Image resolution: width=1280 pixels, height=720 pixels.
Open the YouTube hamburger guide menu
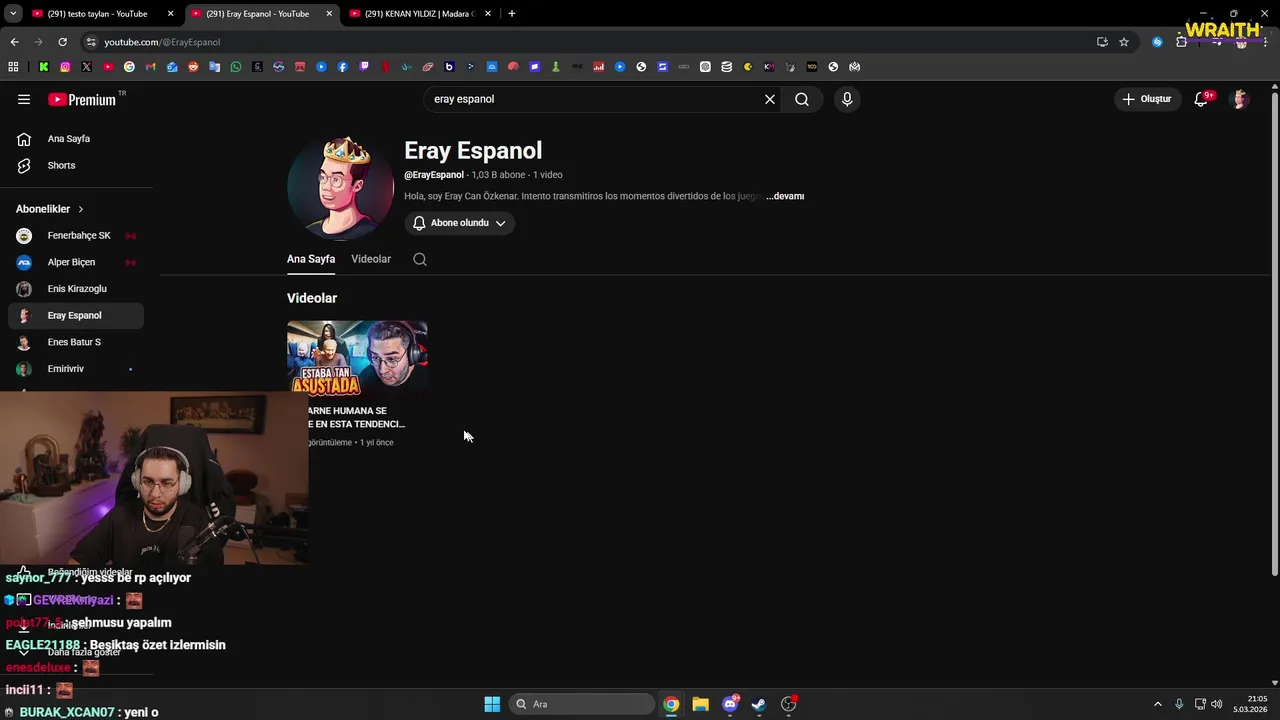click(24, 99)
